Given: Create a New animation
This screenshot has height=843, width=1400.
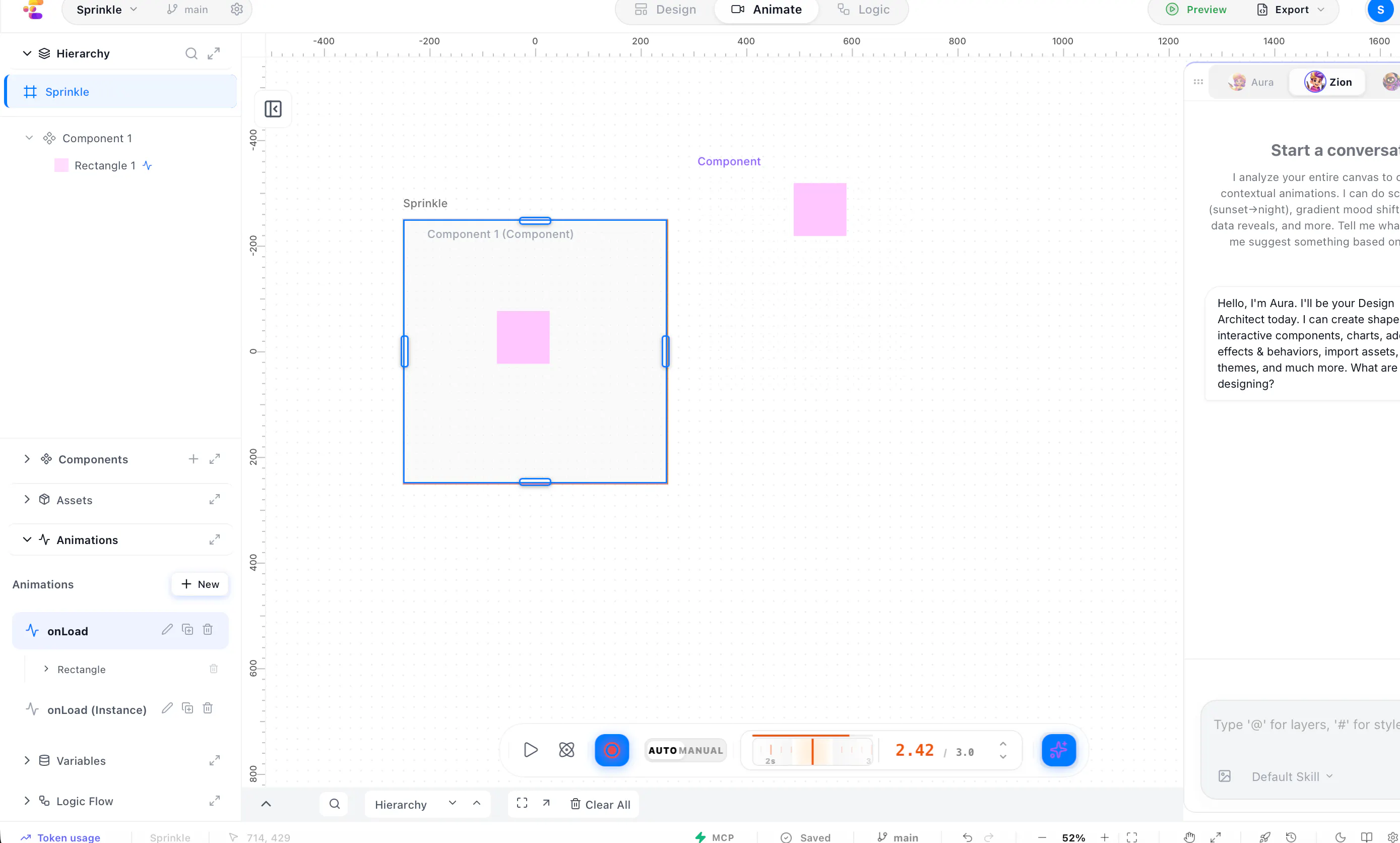Looking at the screenshot, I should [200, 584].
